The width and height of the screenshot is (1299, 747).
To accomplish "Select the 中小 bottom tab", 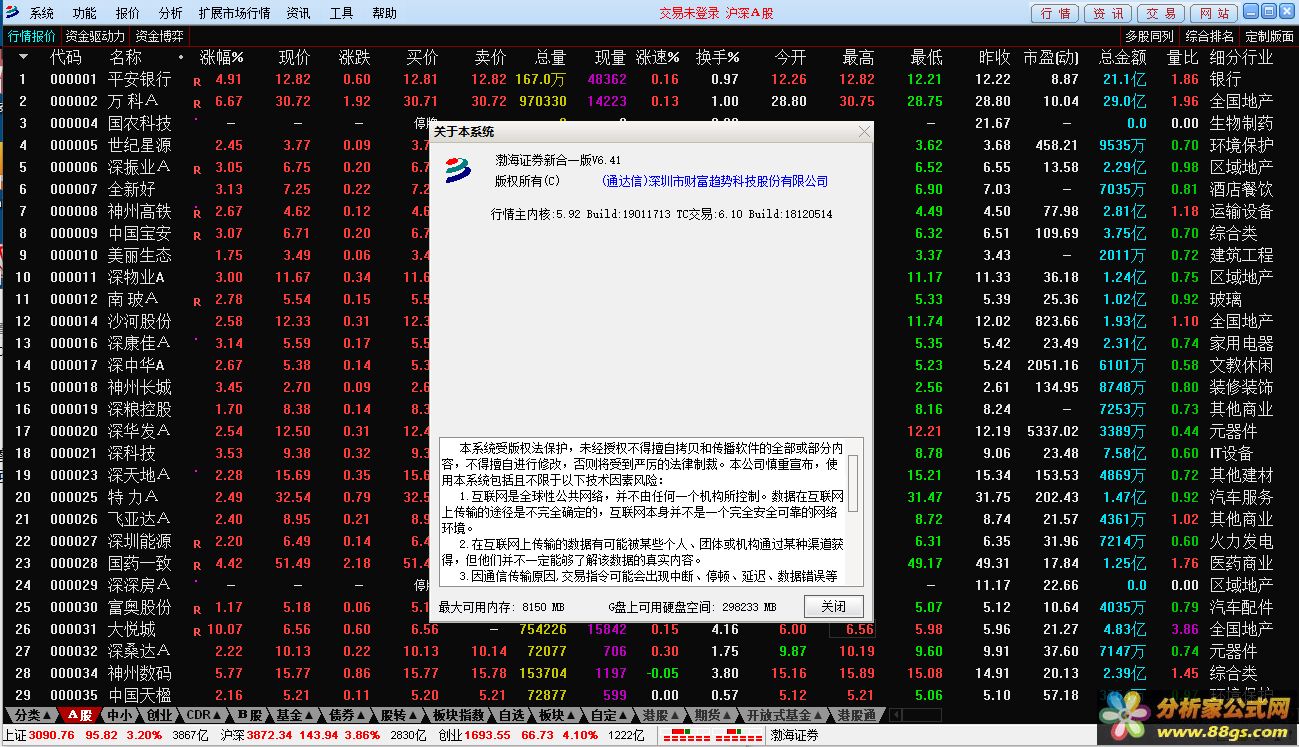I will [x=119, y=715].
